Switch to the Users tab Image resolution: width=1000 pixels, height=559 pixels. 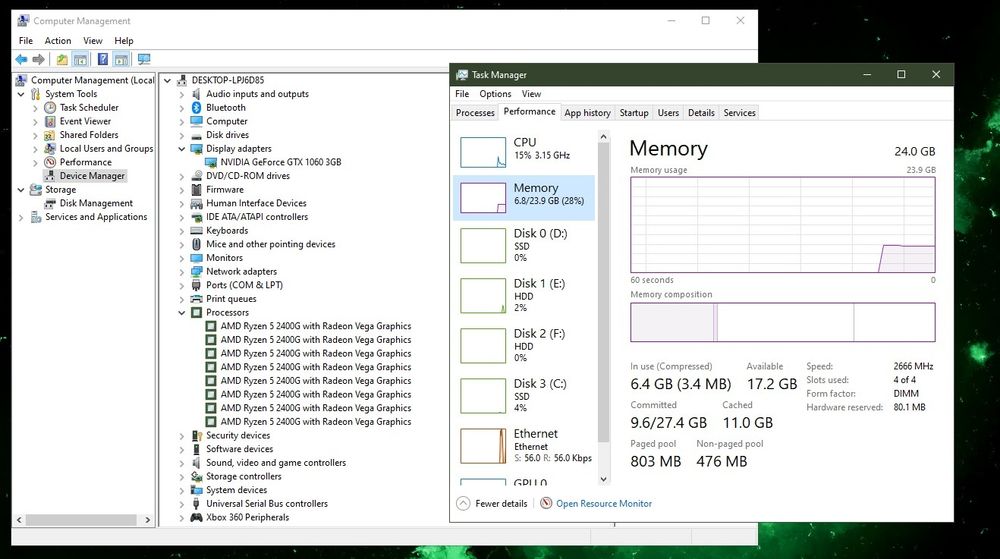click(x=668, y=113)
